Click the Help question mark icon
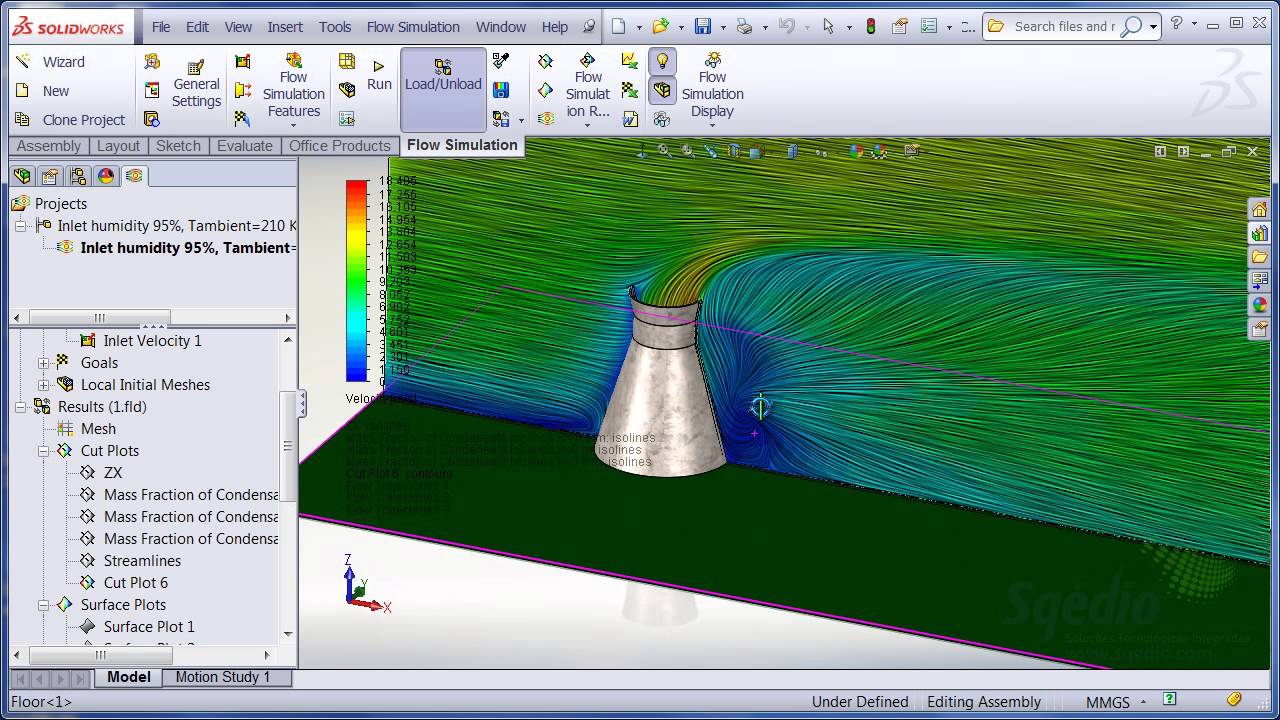The width and height of the screenshot is (1280, 720). point(1176,24)
